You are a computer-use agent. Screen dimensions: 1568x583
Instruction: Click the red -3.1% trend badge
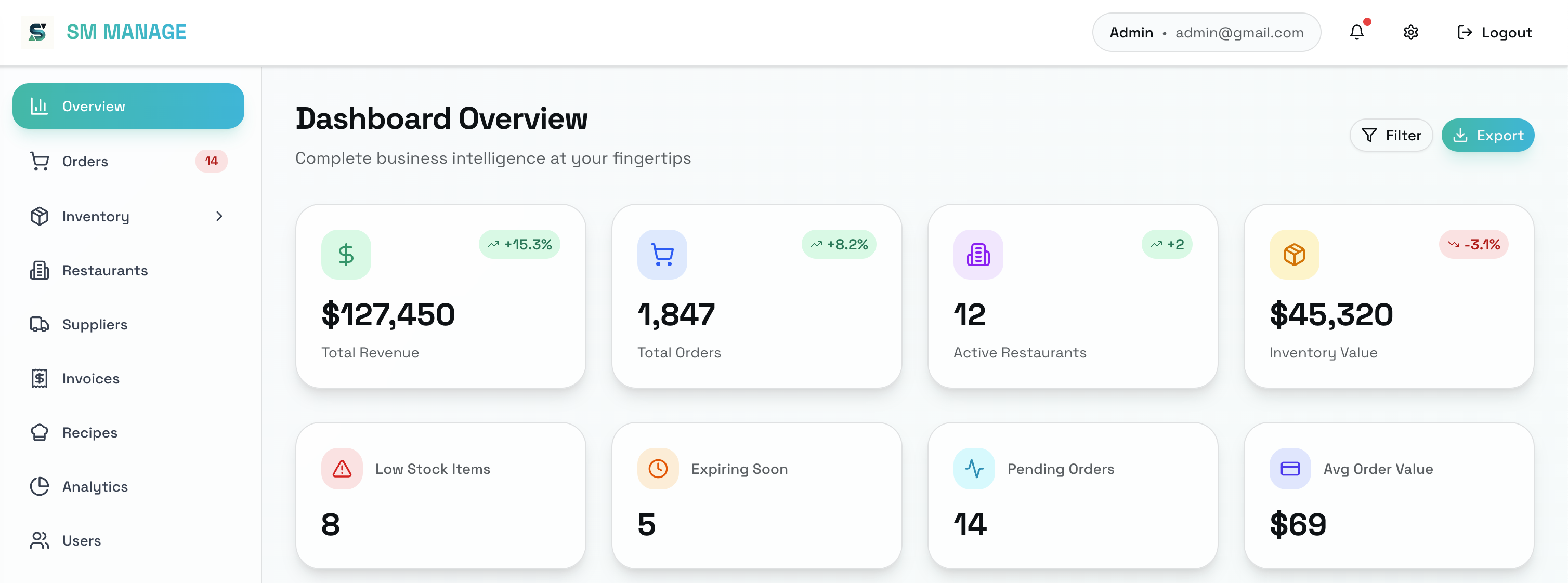(1474, 245)
